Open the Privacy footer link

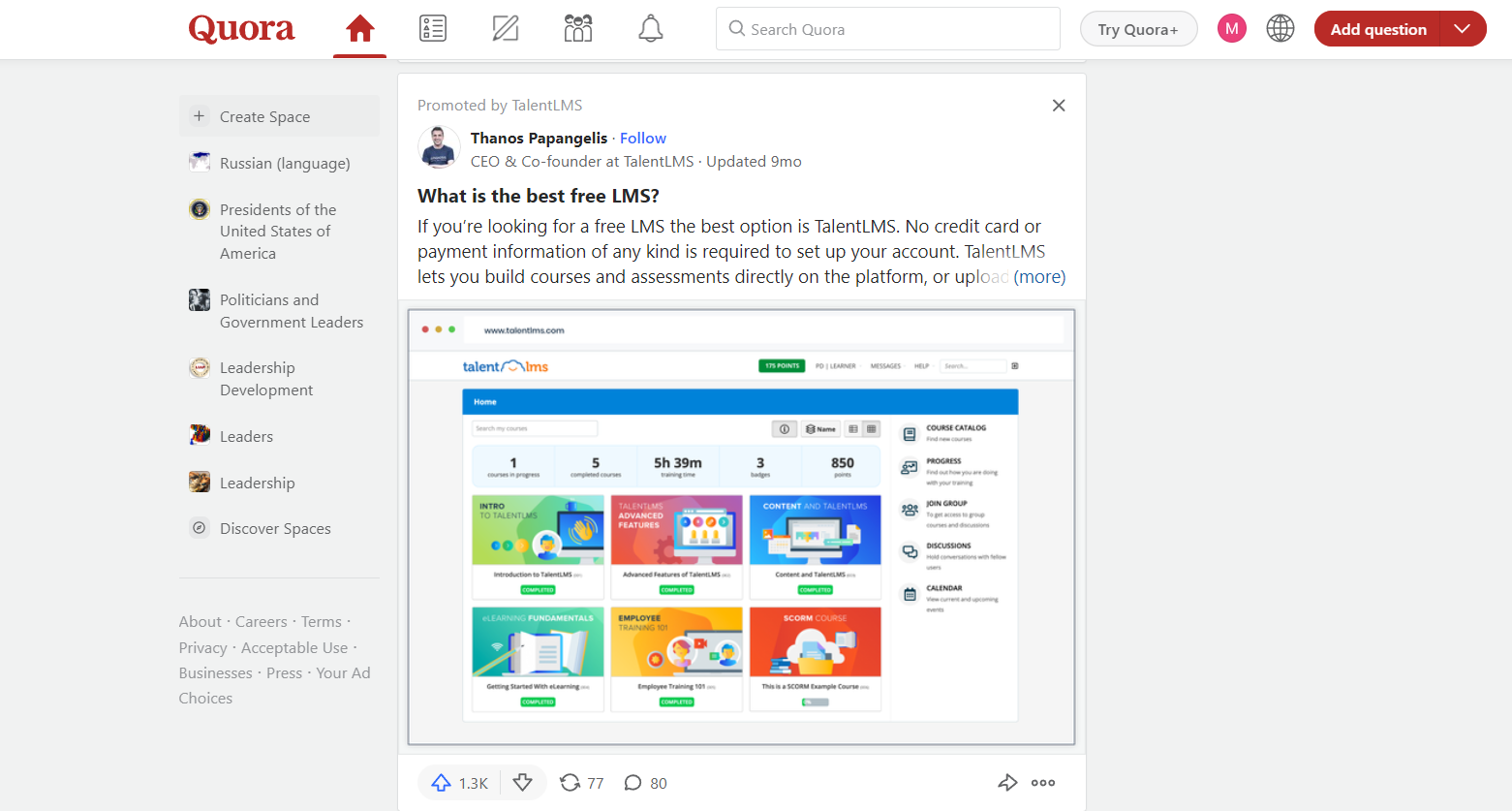coord(203,648)
